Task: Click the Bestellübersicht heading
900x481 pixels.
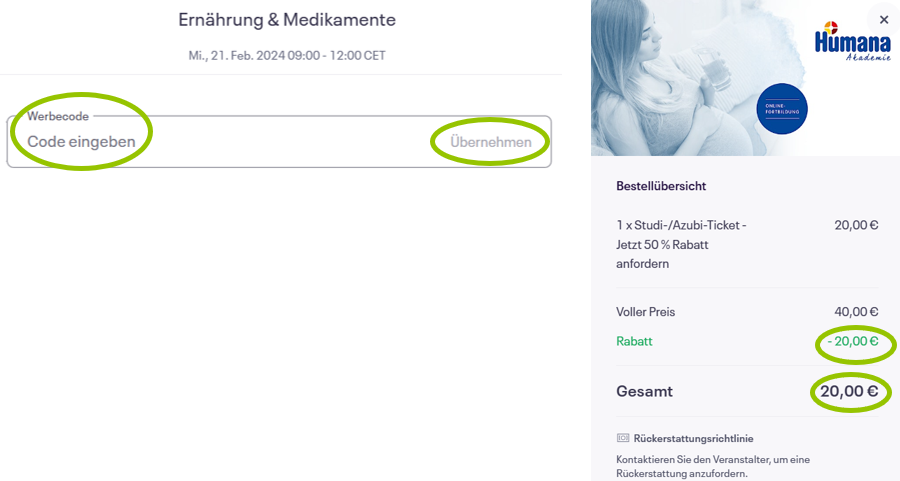Action: coord(661,186)
